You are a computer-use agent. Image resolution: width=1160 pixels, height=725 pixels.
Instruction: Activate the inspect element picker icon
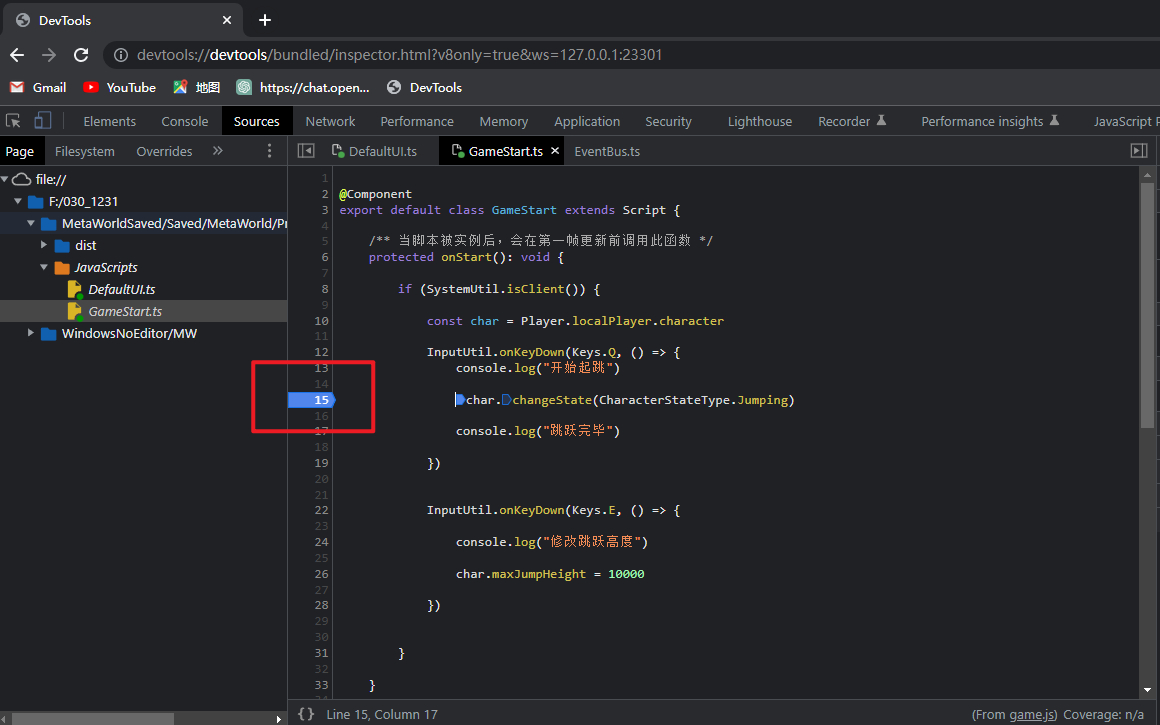point(13,121)
